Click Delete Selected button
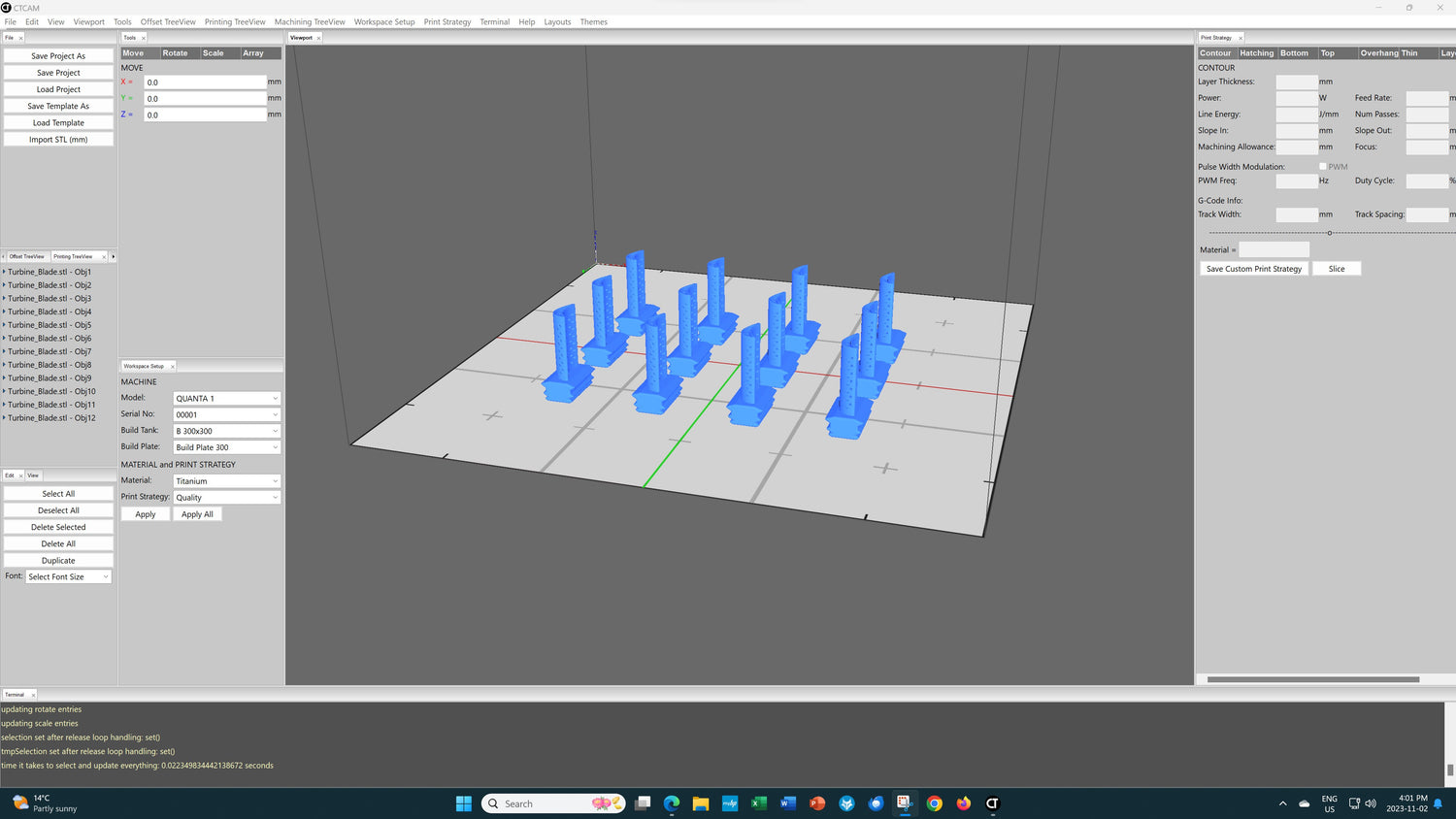Screen dimensions: 1456x819 point(58,527)
